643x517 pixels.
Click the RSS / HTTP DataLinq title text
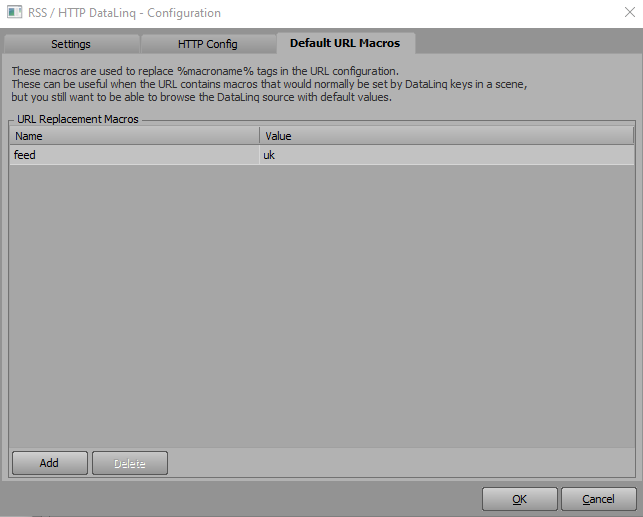[124, 13]
